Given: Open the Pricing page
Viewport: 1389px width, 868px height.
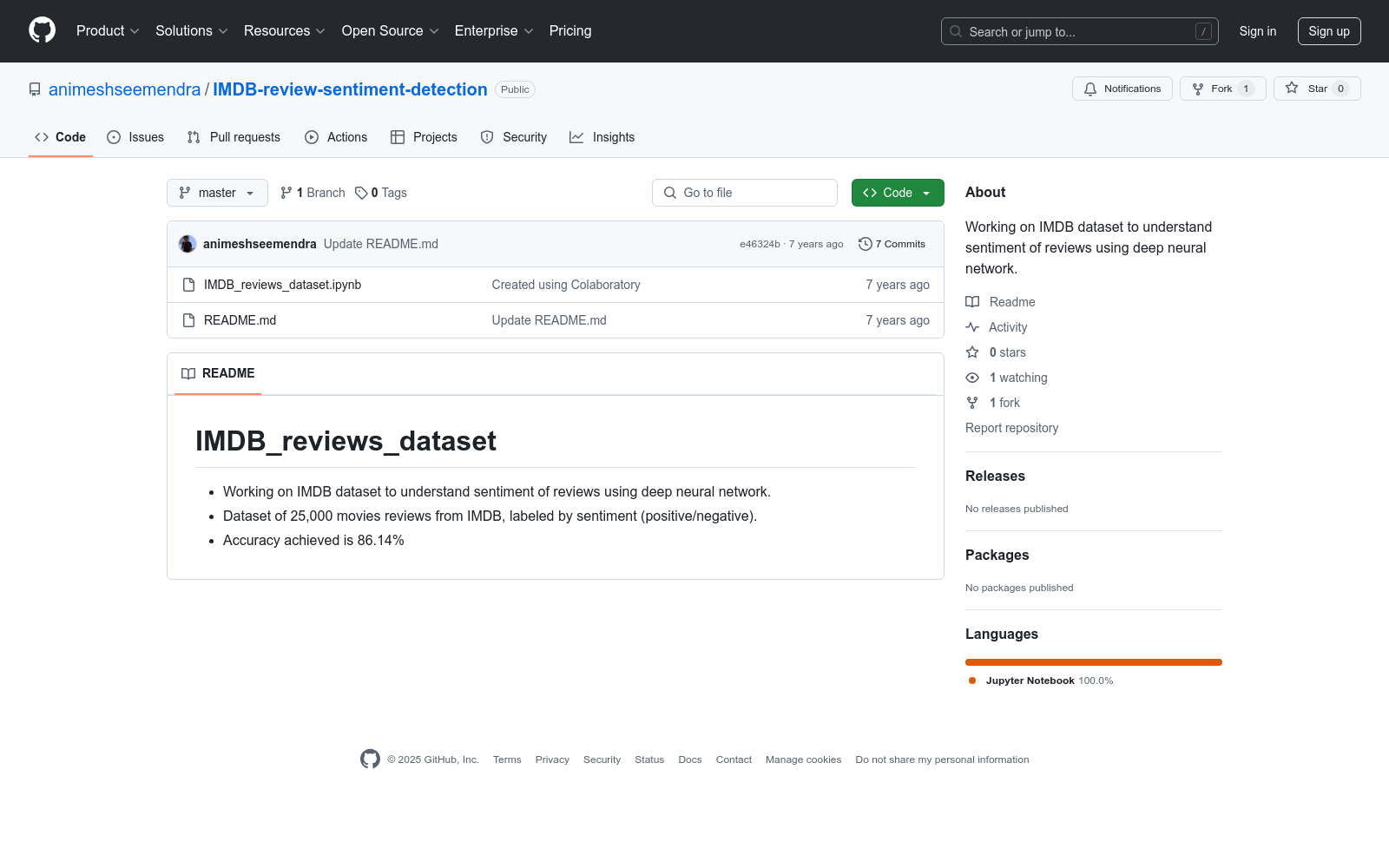Looking at the screenshot, I should coord(570,30).
